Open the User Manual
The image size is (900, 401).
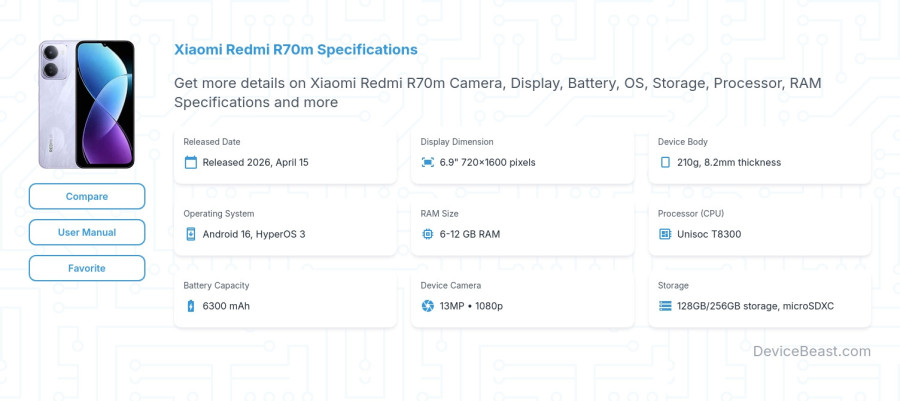tap(87, 232)
